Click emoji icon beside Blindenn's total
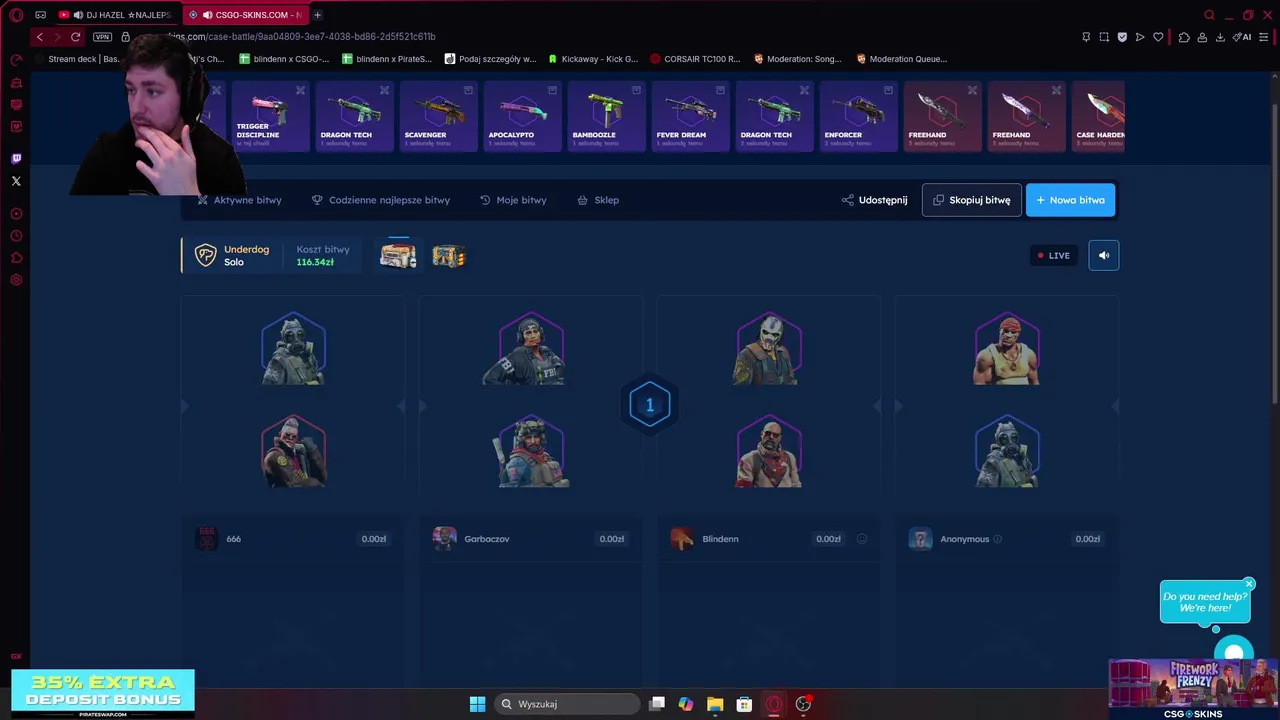Screen dimensions: 1280x720 click(861, 539)
